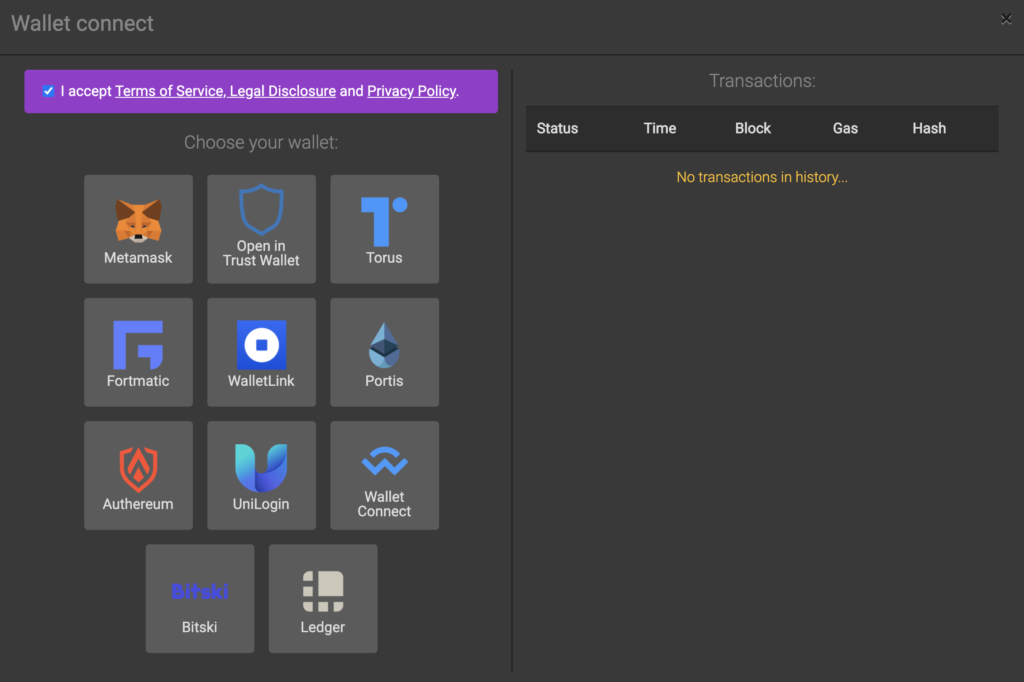The height and width of the screenshot is (682, 1024).
Task: Connect with Ledger hardware wallet
Action: point(323,598)
